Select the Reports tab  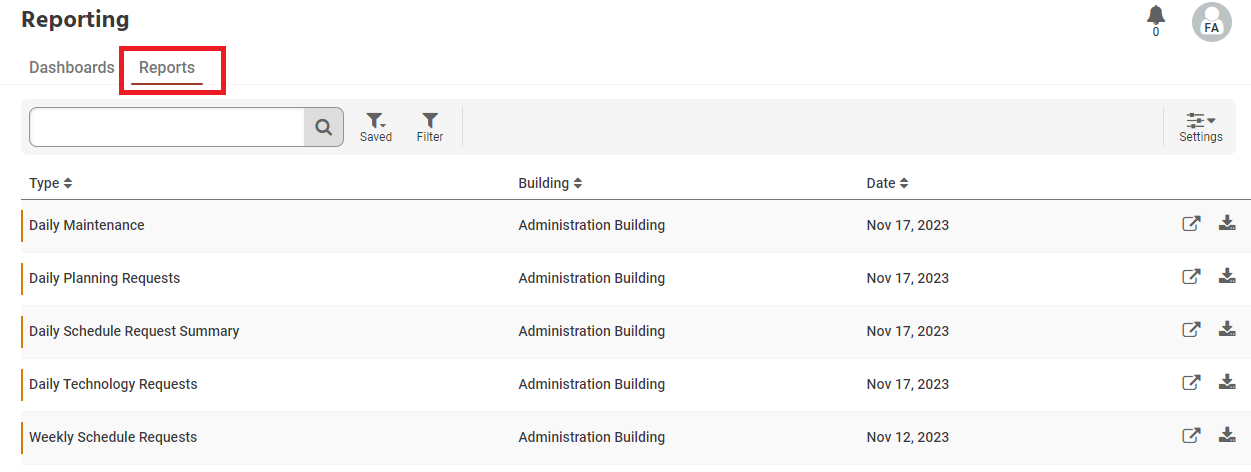(x=167, y=68)
